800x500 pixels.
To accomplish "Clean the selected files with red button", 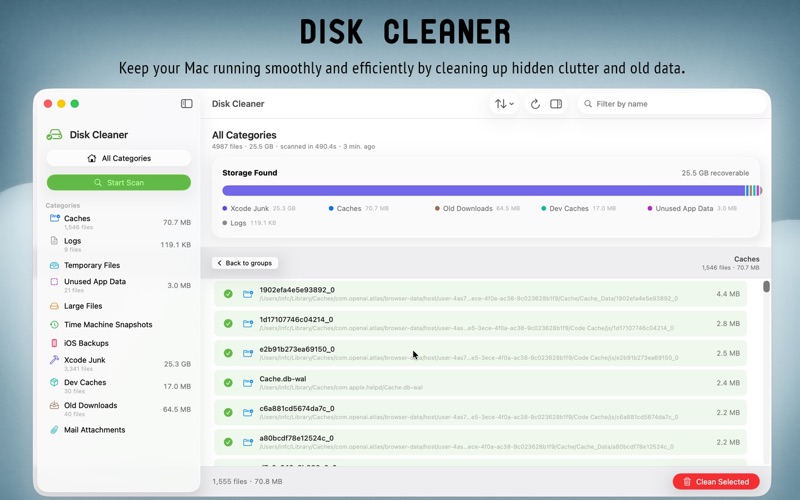I will click(x=716, y=482).
